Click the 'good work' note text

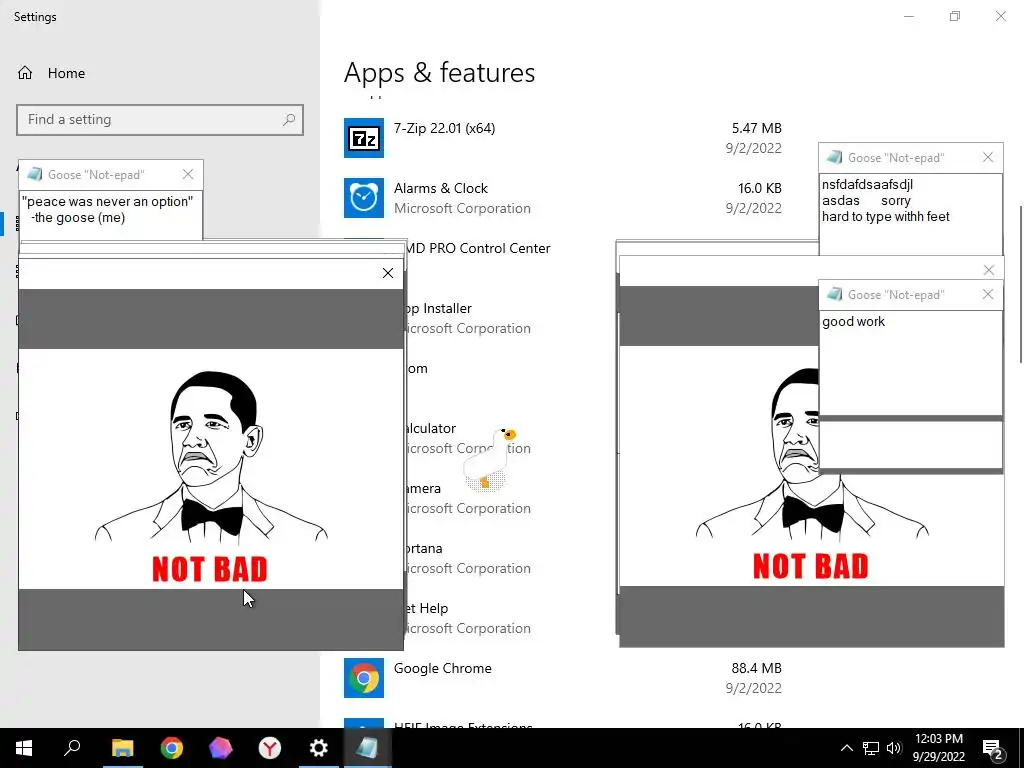854,321
